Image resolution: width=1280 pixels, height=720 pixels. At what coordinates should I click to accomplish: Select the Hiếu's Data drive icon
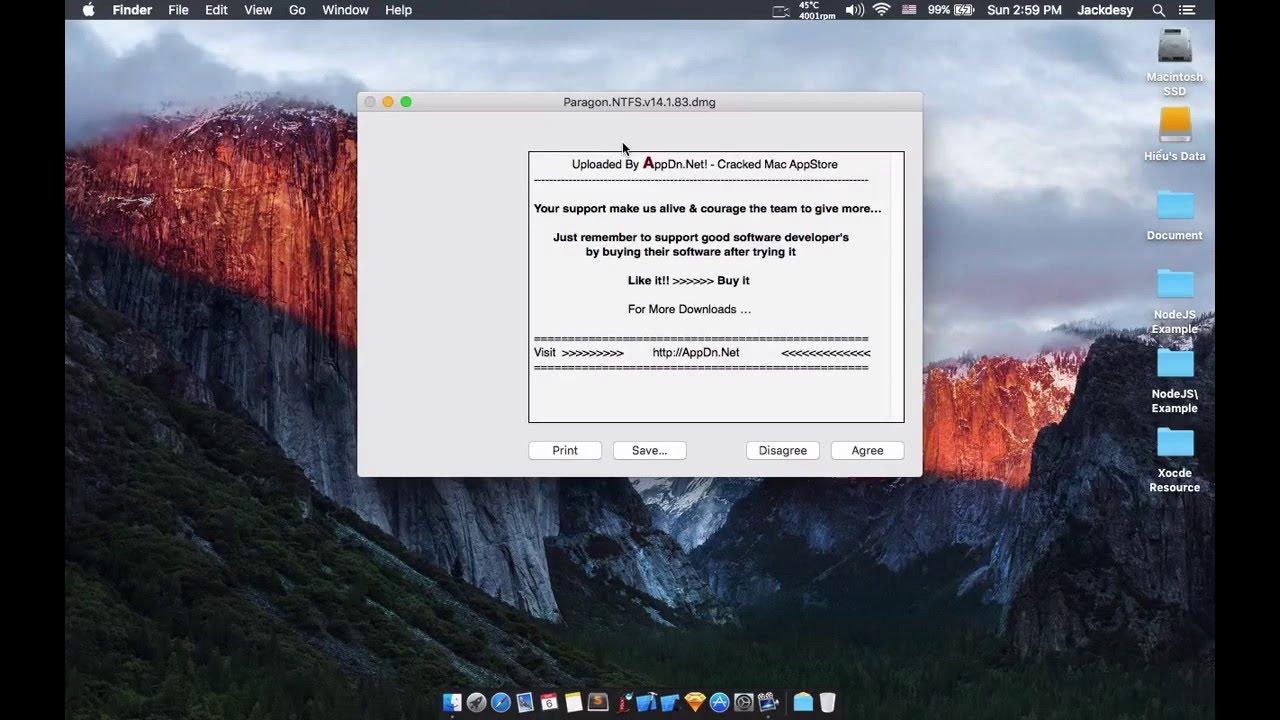tap(1175, 126)
